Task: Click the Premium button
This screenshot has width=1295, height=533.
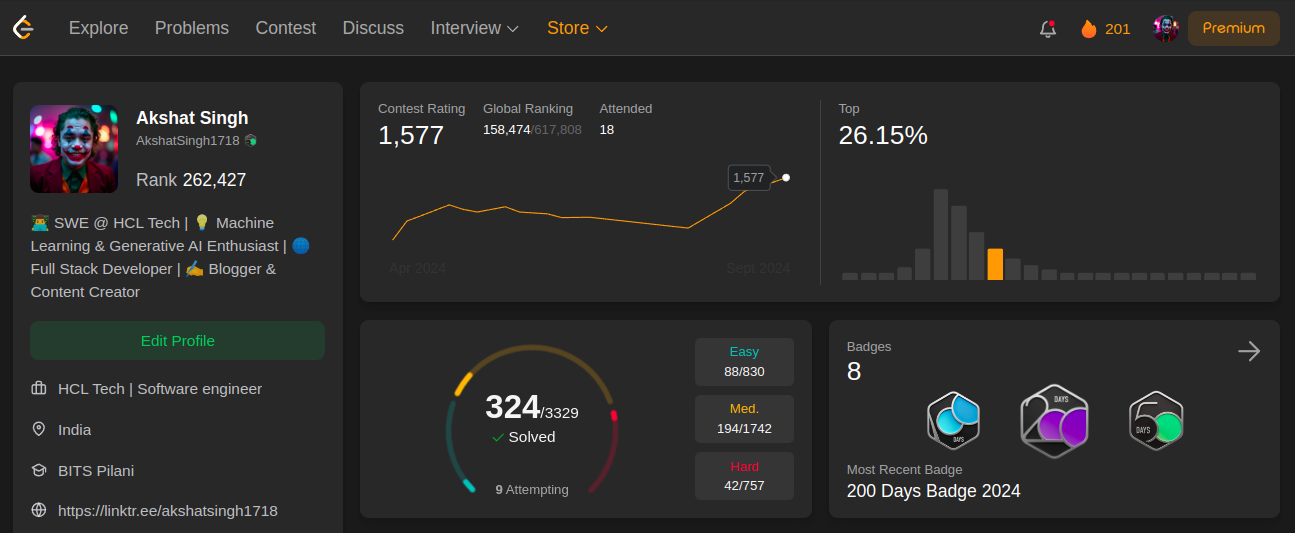Action: tap(1234, 28)
